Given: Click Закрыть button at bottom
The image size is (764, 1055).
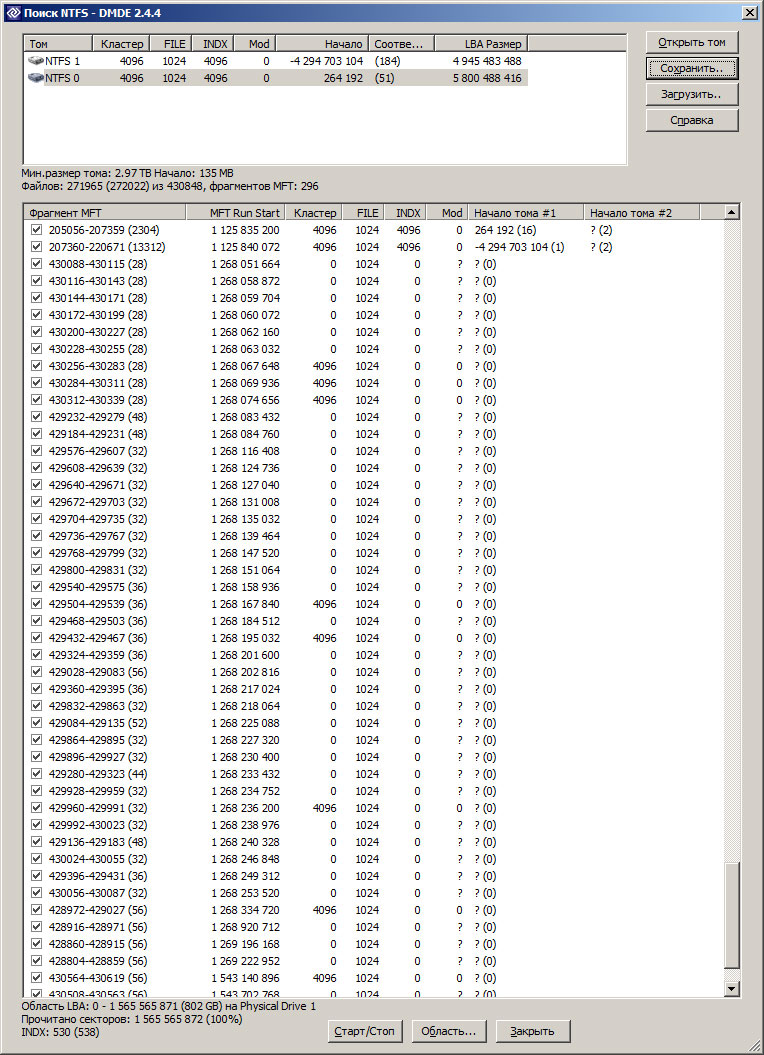Looking at the screenshot, I should (x=532, y=1031).
